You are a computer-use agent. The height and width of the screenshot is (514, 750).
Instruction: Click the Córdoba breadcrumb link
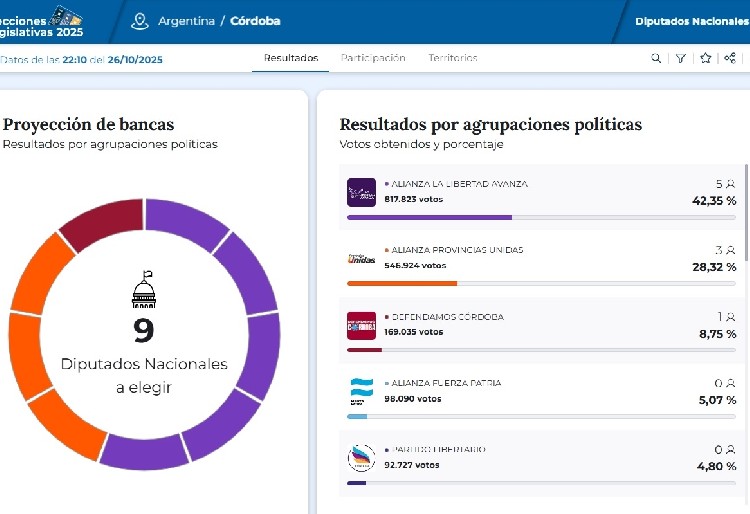pos(255,21)
